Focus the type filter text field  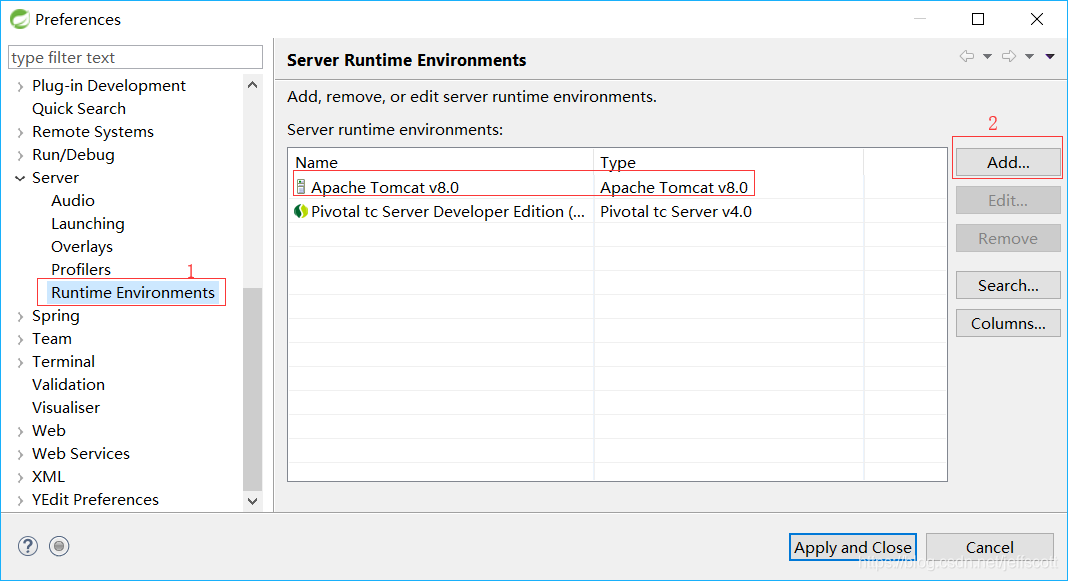136,57
